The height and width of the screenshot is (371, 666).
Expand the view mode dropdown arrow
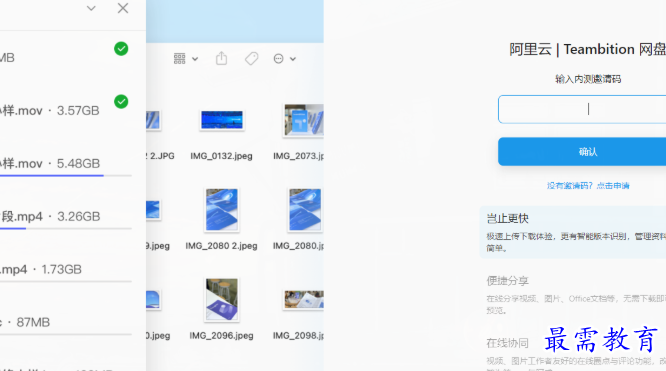(x=195, y=59)
